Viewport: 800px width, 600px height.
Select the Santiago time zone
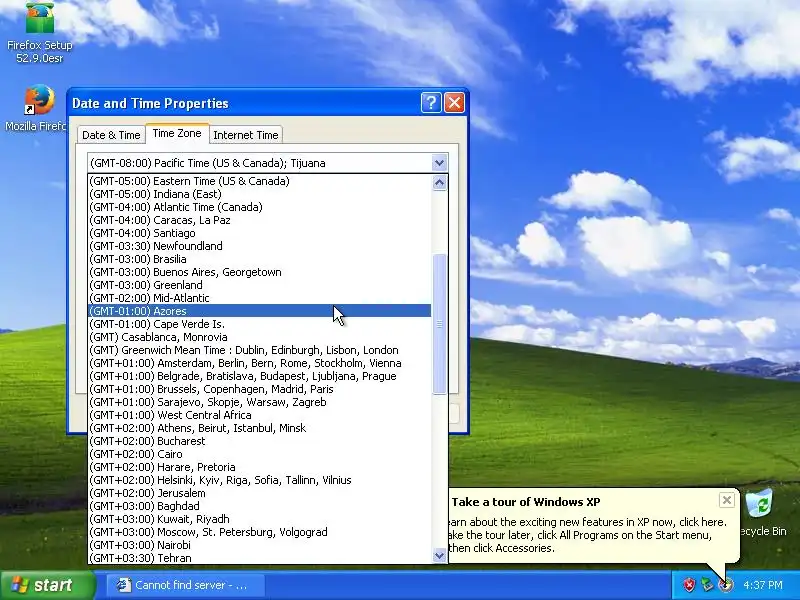click(260, 233)
